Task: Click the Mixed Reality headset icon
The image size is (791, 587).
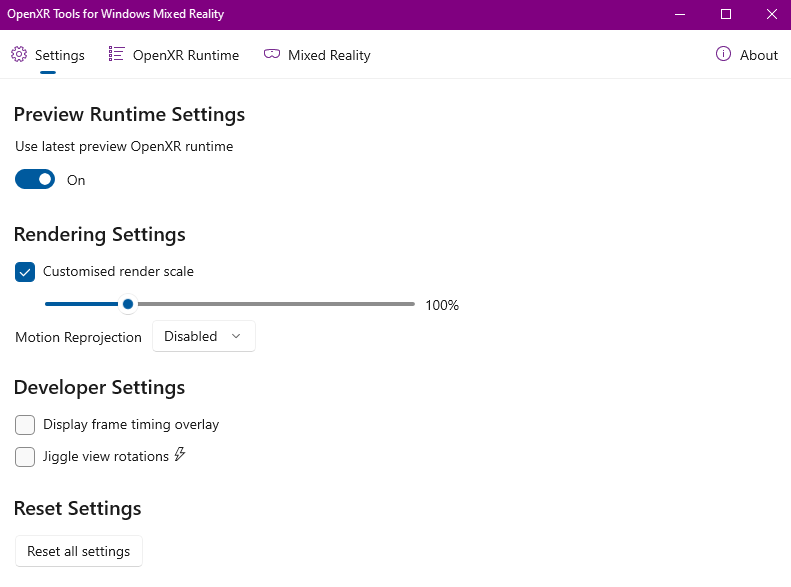Action: click(x=272, y=53)
